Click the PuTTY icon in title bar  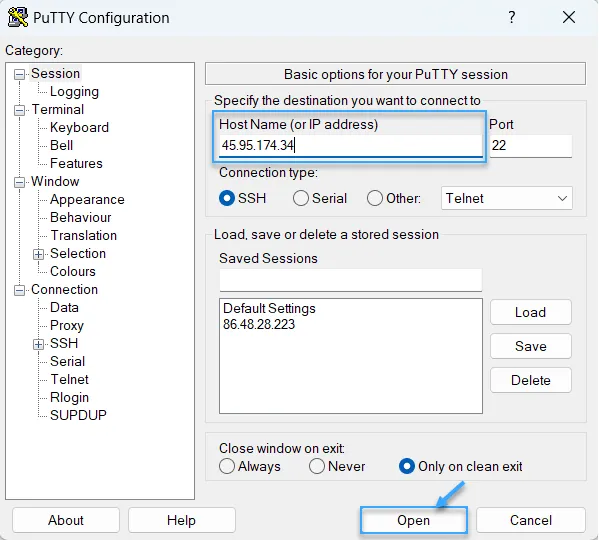[18, 18]
